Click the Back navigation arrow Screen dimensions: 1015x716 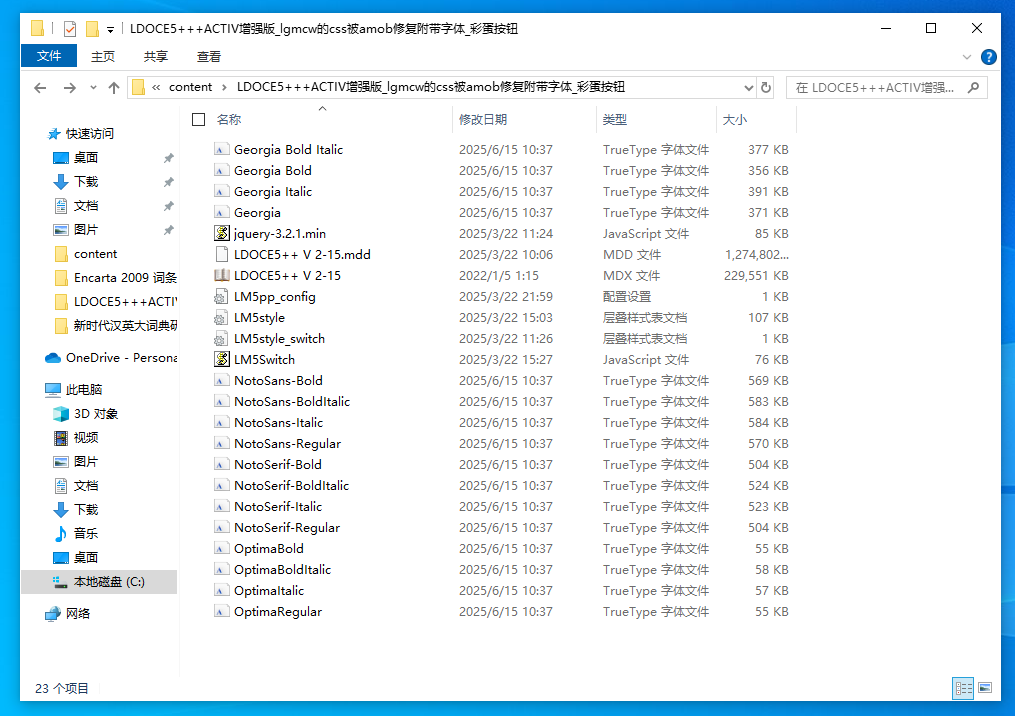(40, 87)
